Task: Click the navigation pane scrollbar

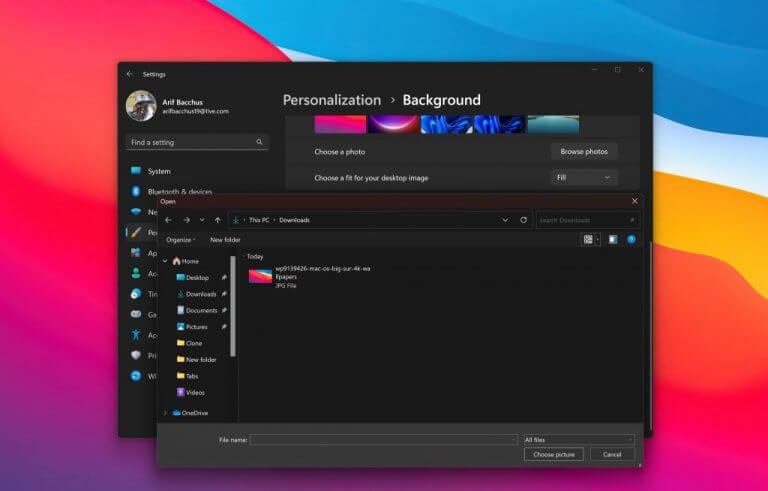Action: pyautogui.click(x=233, y=306)
